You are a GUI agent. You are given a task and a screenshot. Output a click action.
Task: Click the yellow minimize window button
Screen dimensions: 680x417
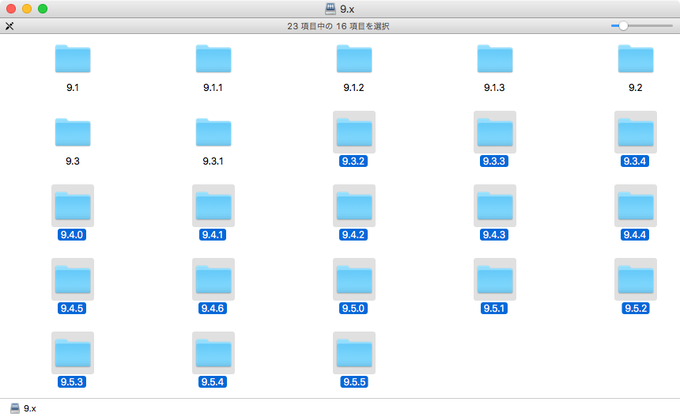click(x=27, y=9)
